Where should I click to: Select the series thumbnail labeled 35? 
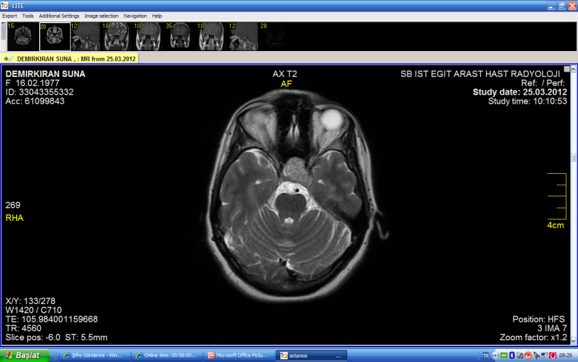coord(180,36)
